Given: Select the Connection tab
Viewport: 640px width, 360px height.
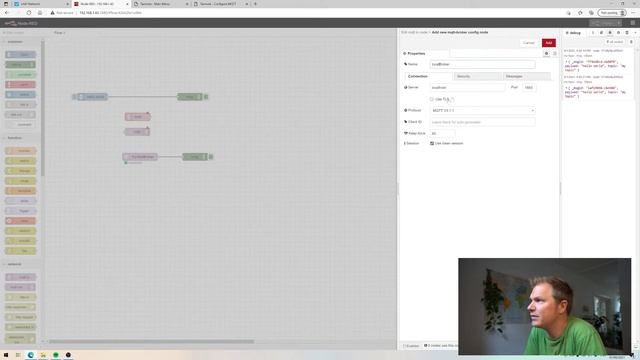Looking at the screenshot, I should (x=428, y=76).
